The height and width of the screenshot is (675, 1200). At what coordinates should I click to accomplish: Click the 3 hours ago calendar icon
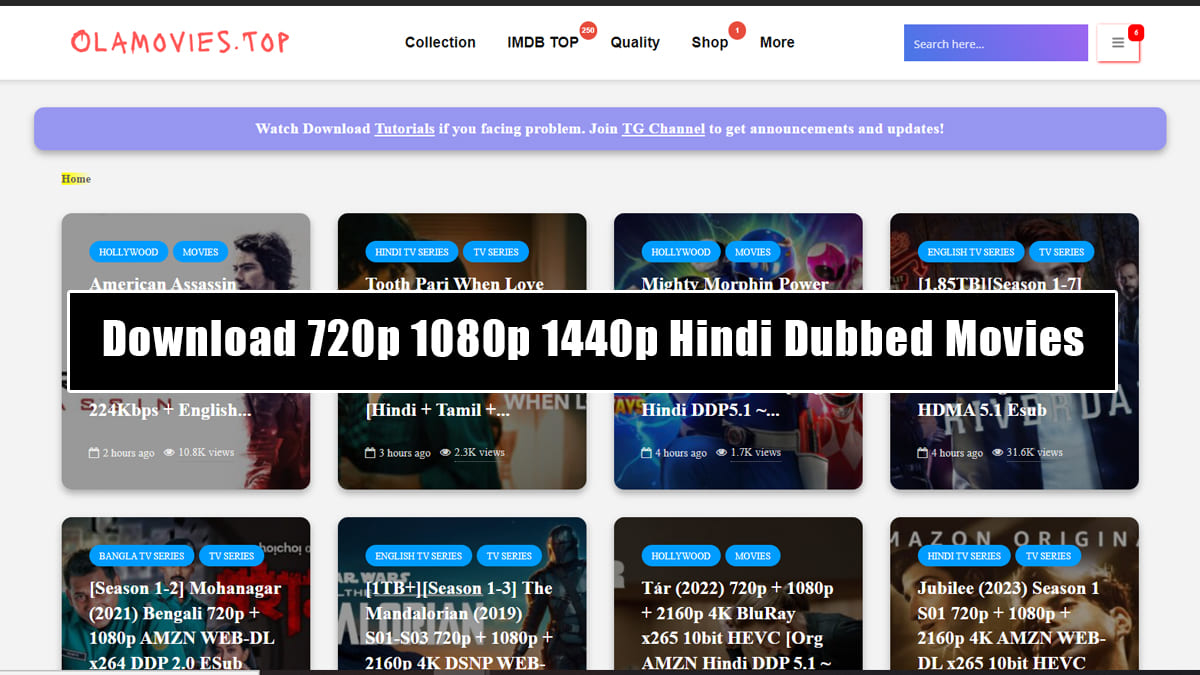click(x=370, y=453)
